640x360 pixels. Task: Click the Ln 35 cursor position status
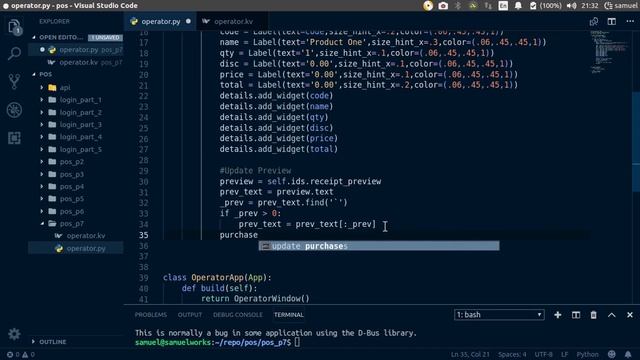[470, 354]
